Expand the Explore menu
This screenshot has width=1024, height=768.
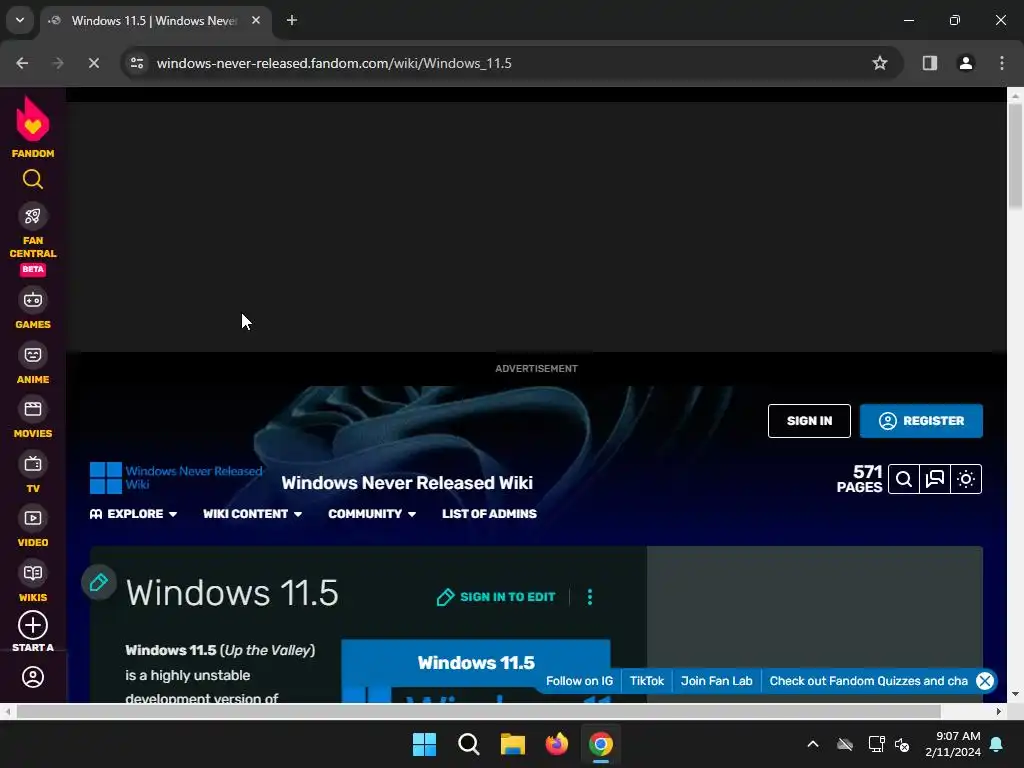click(133, 514)
